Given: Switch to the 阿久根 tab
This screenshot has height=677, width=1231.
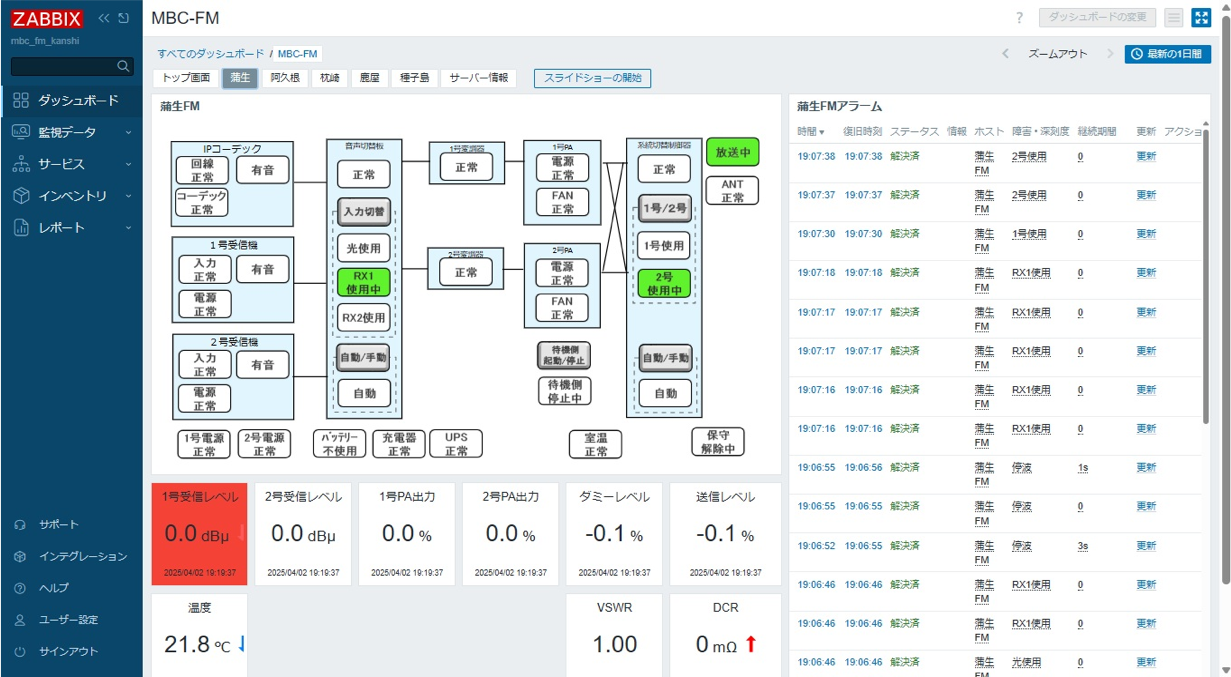Looking at the screenshot, I should click(285, 78).
